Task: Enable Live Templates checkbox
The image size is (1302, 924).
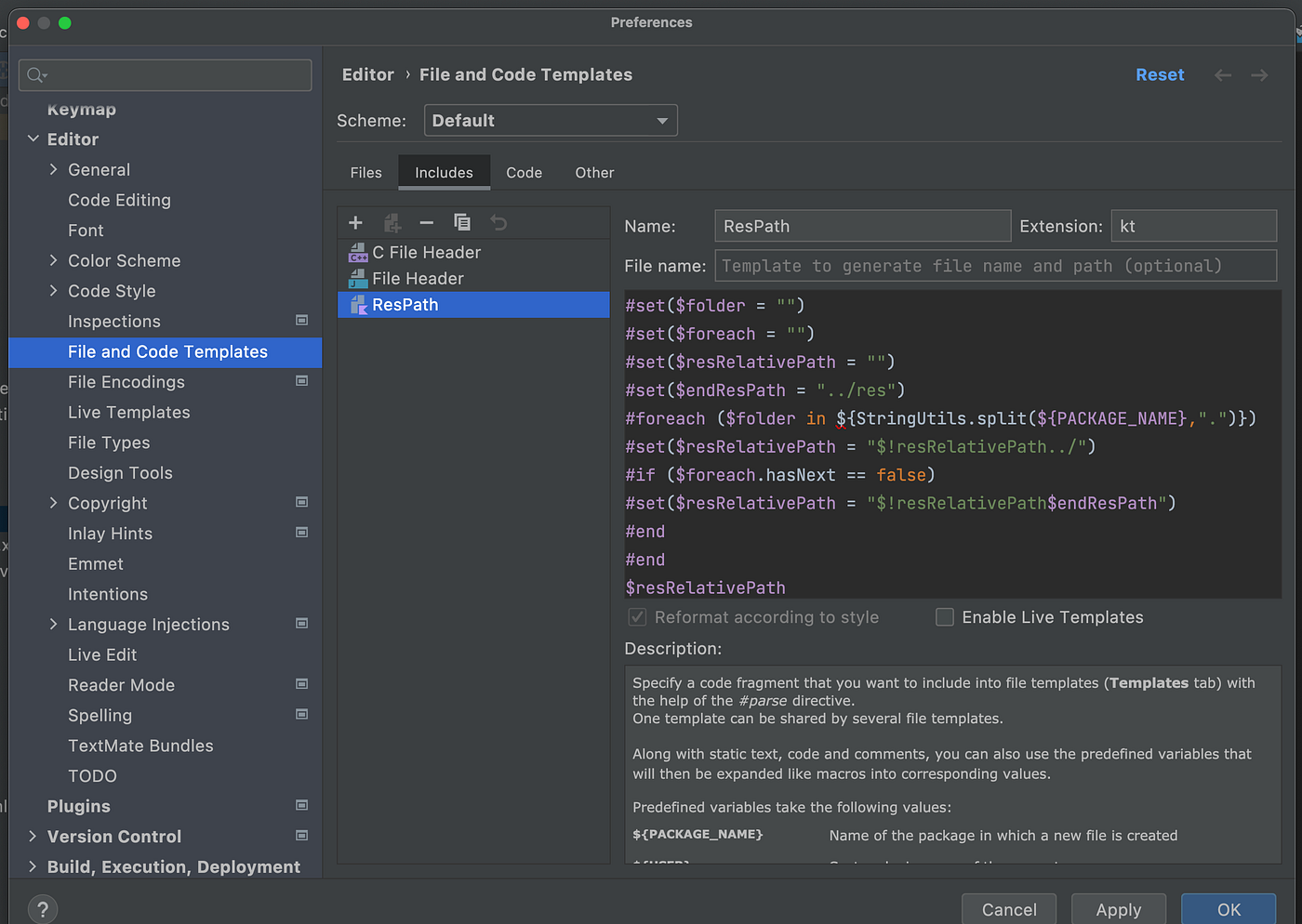Action: click(x=945, y=617)
